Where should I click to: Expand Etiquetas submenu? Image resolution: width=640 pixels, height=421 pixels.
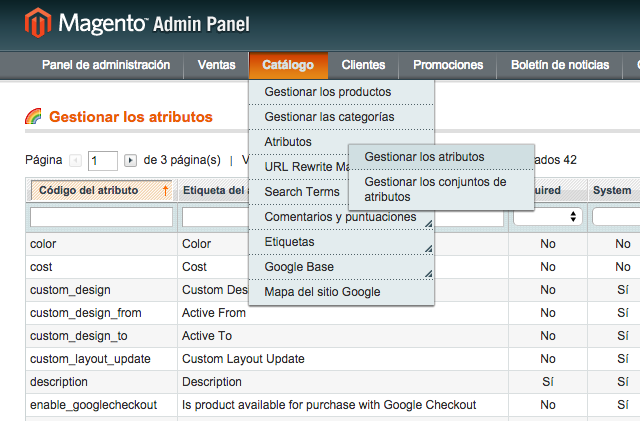click(428, 249)
